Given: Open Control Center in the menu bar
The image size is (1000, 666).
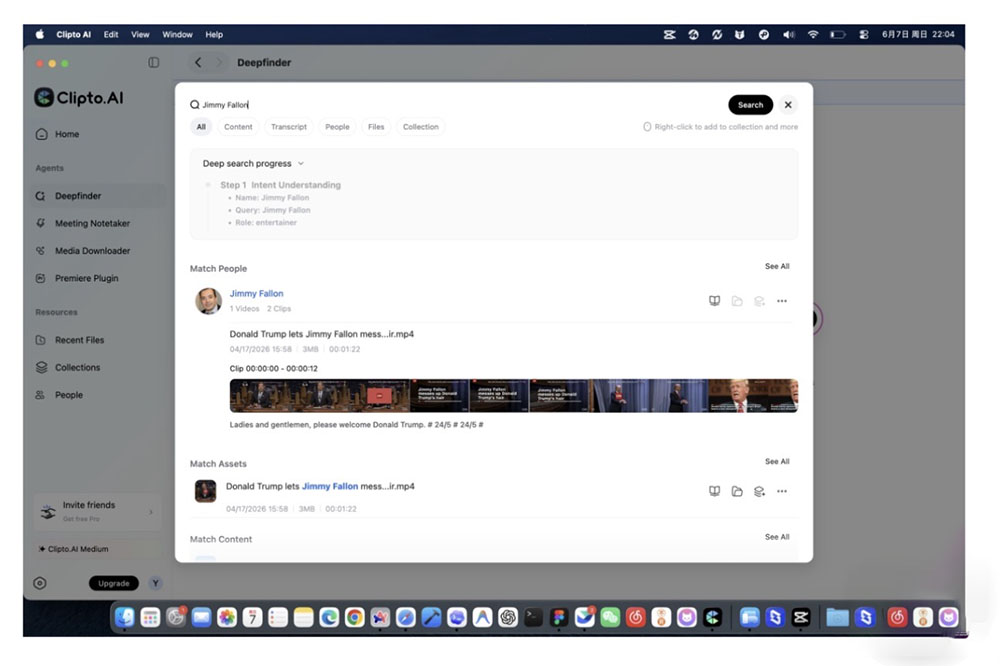Looking at the screenshot, I should [864, 34].
